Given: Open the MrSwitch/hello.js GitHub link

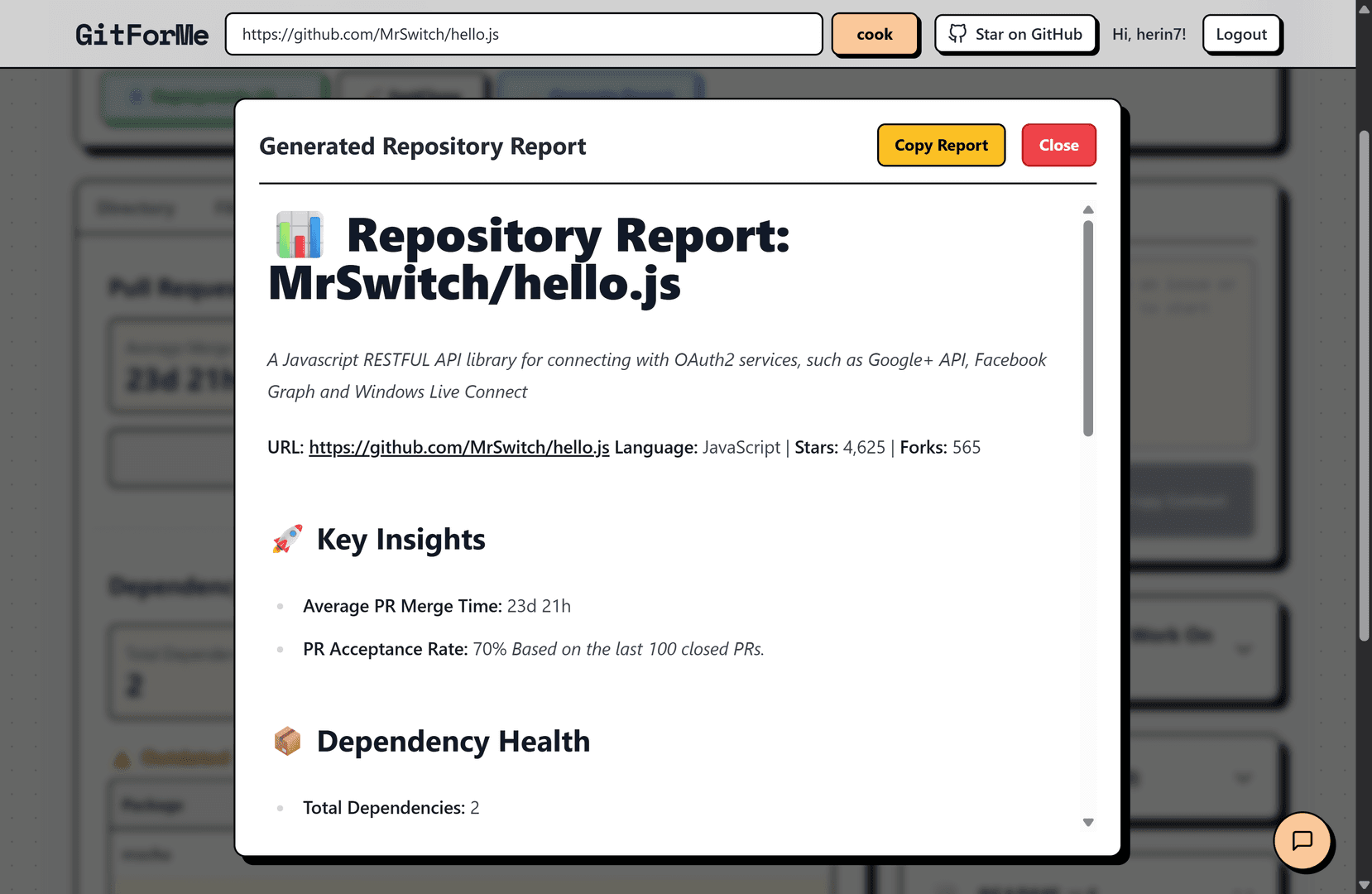Looking at the screenshot, I should point(458,448).
